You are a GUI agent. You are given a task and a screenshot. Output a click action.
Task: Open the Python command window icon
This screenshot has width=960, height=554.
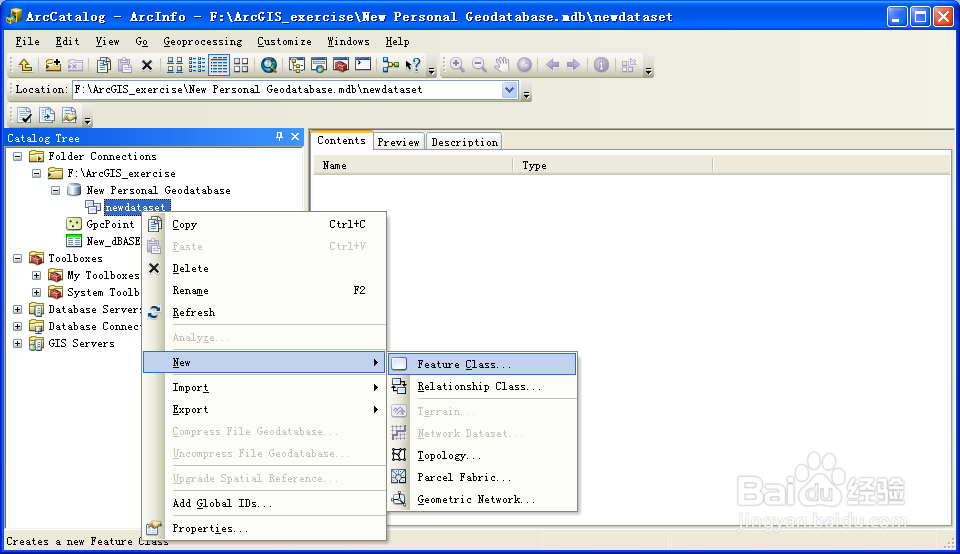coord(363,65)
